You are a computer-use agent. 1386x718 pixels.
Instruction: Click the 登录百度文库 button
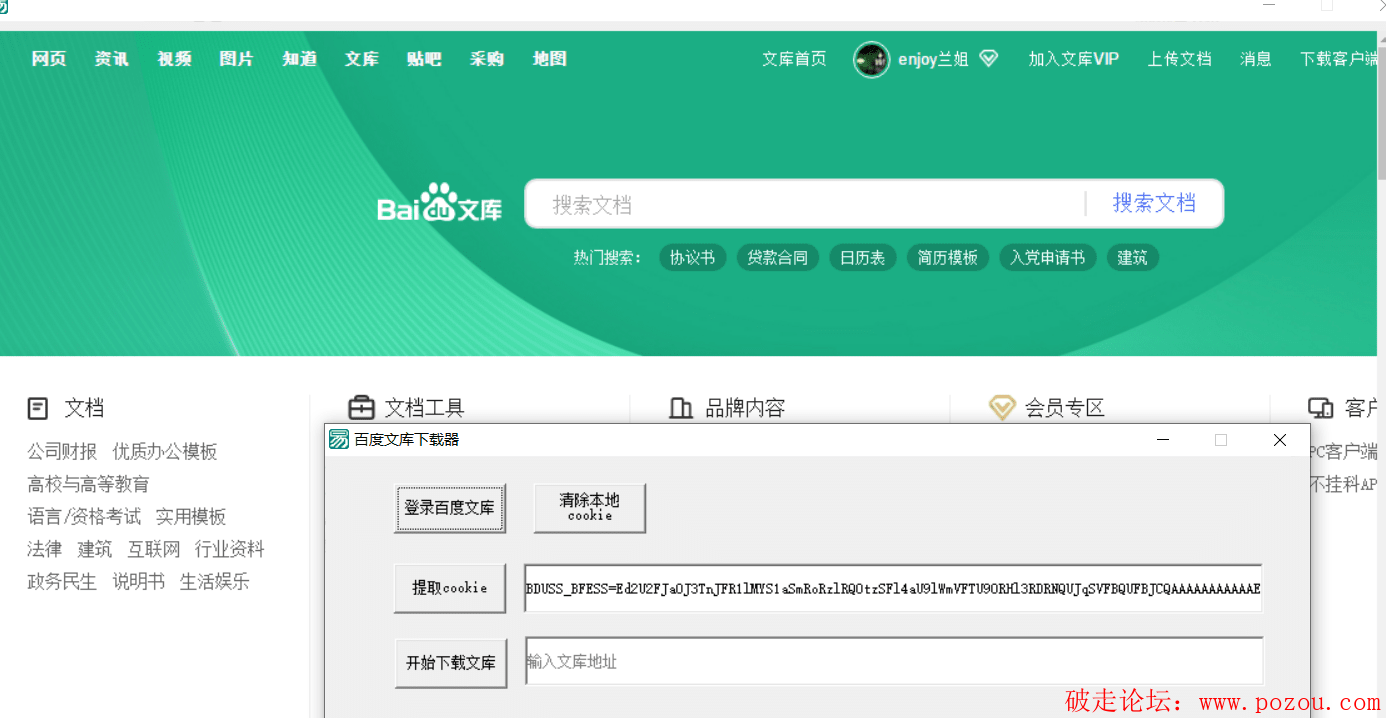pos(450,508)
